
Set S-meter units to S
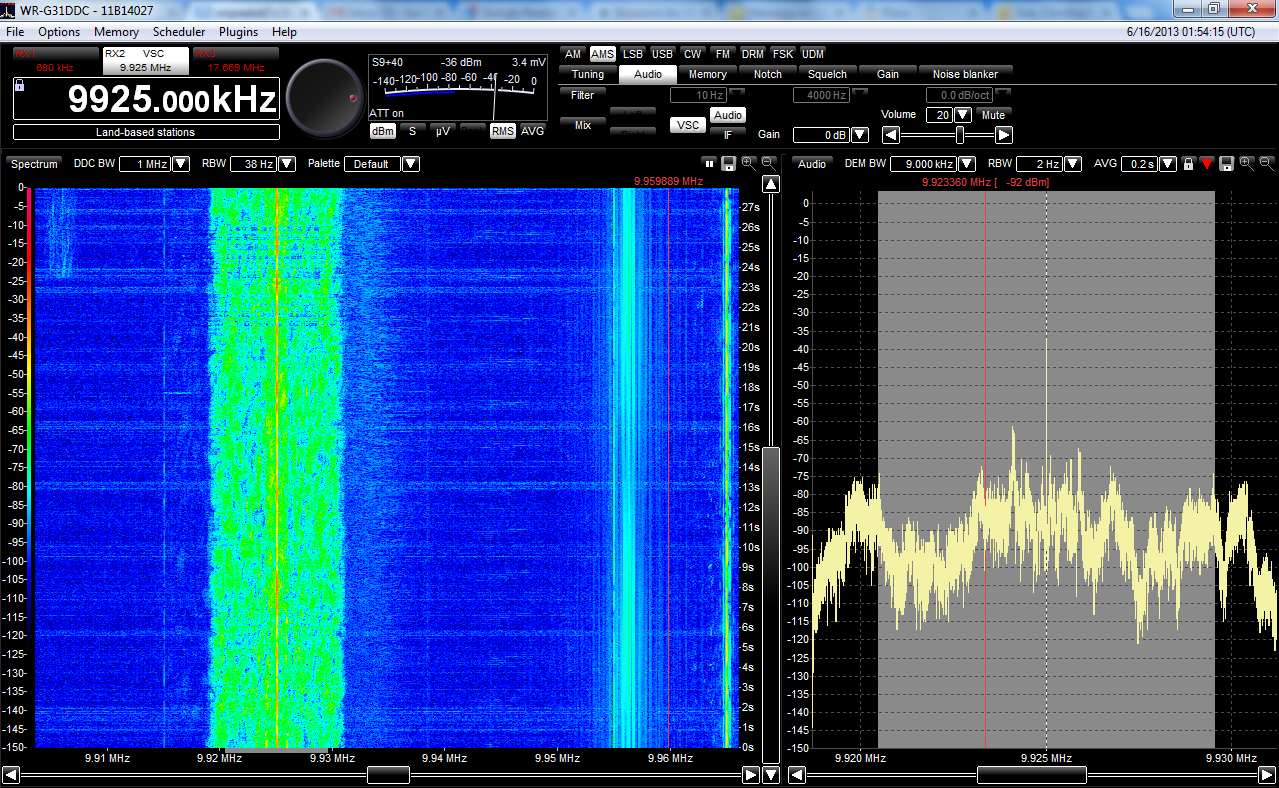coord(412,131)
